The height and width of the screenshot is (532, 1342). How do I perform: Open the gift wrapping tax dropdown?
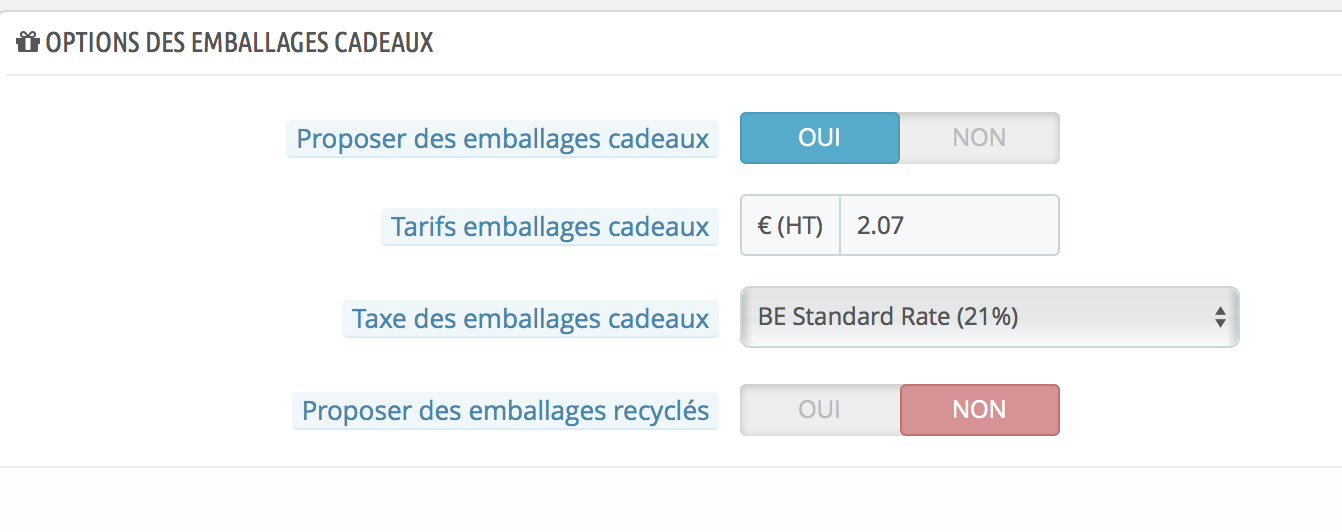pos(989,317)
